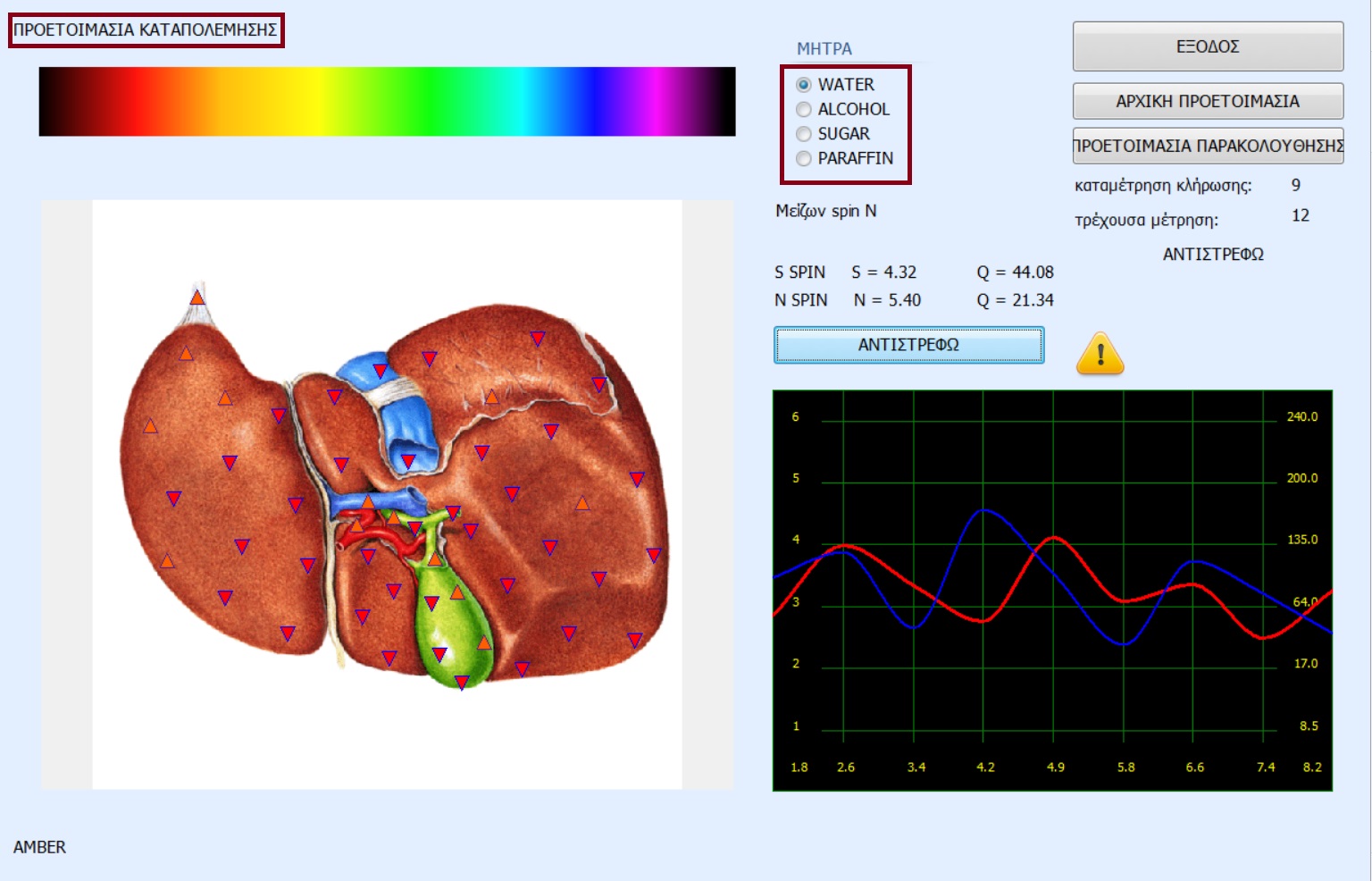Image resolution: width=1372 pixels, height=881 pixels.
Task: Click the rainbow color spectrum bar
Action: 387,102
